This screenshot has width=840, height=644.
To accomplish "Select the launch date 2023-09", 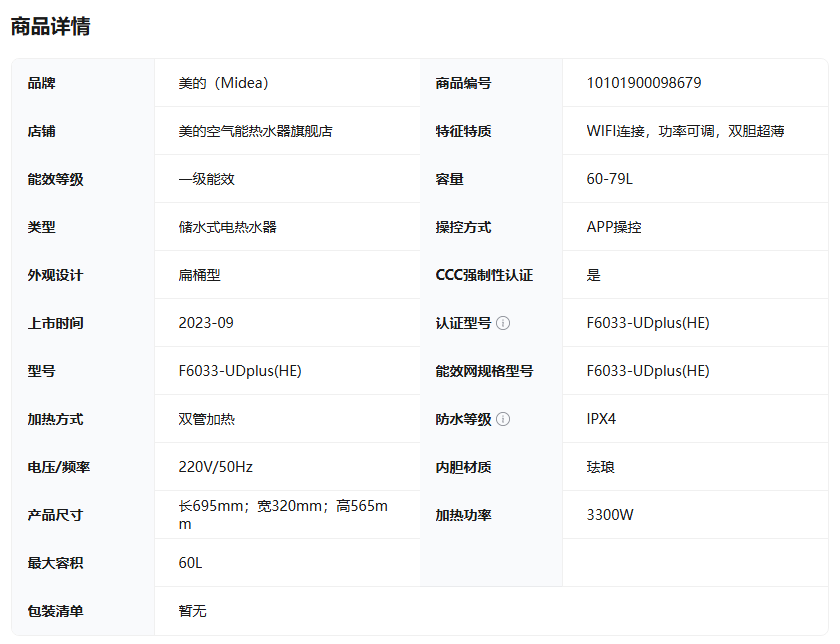I will pyautogui.click(x=206, y=323).
